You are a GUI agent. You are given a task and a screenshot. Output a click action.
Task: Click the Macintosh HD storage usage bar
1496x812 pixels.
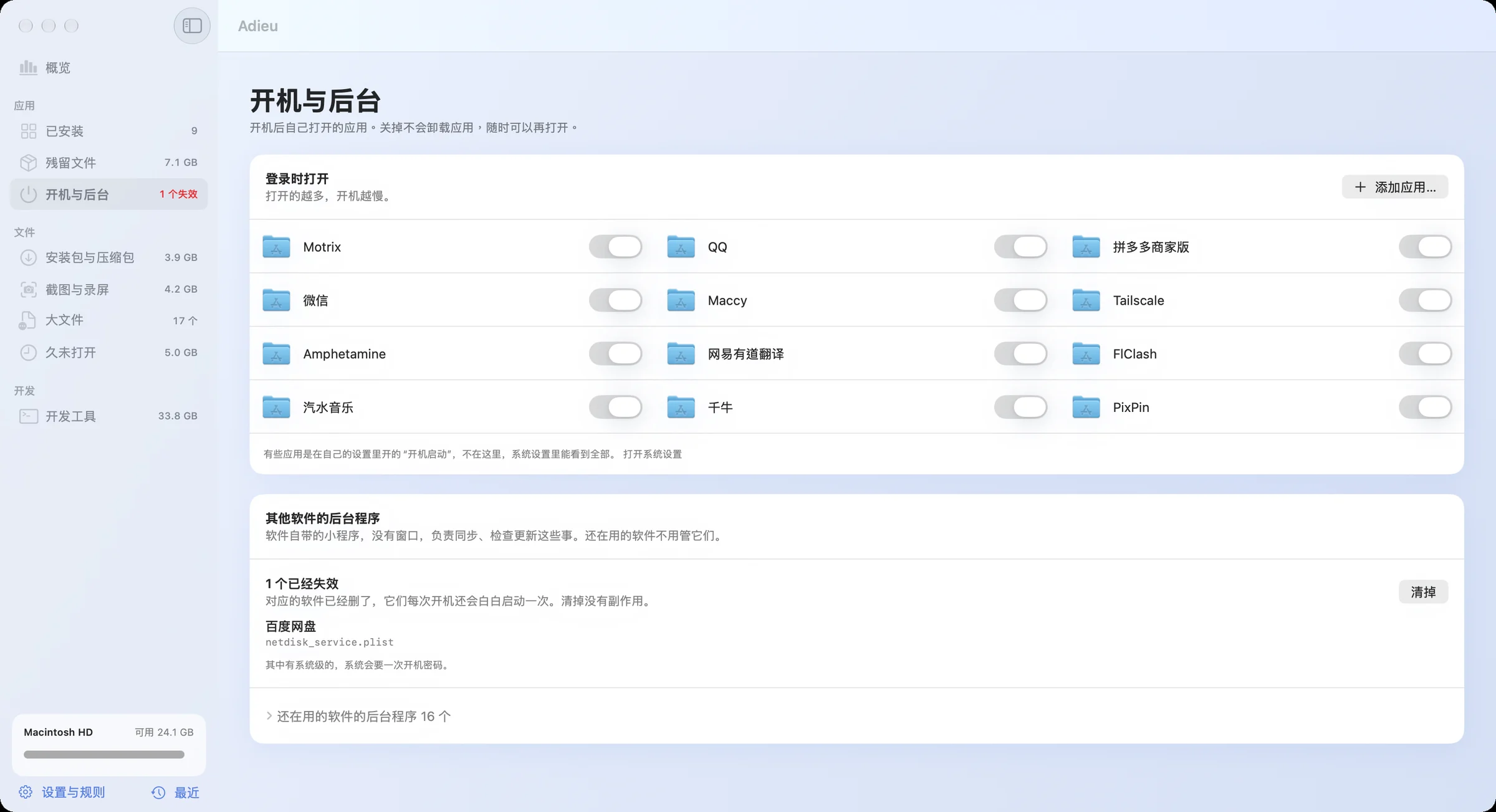pyautogui.click(x=104, y=755)
